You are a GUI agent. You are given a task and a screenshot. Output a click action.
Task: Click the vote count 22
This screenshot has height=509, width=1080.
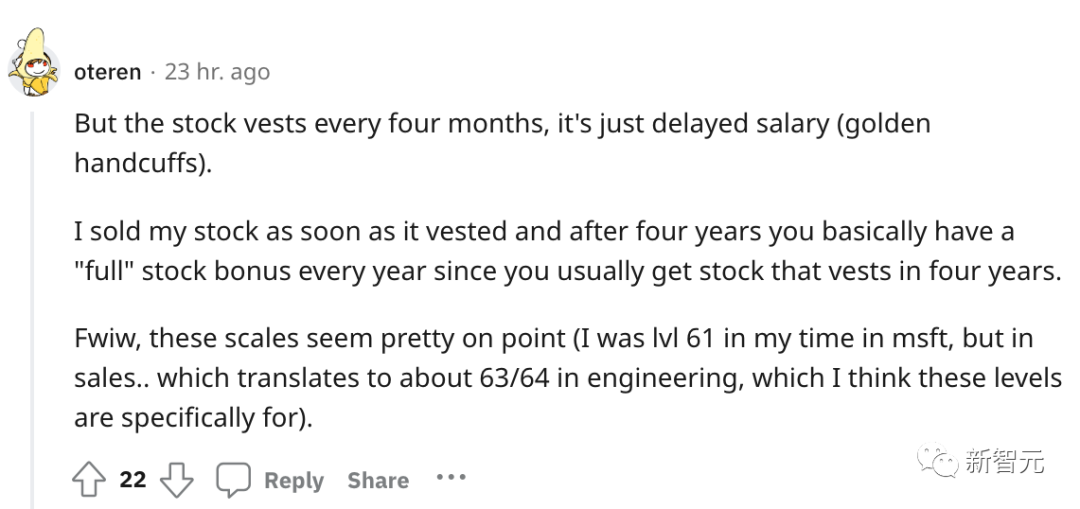click(133, 479)
